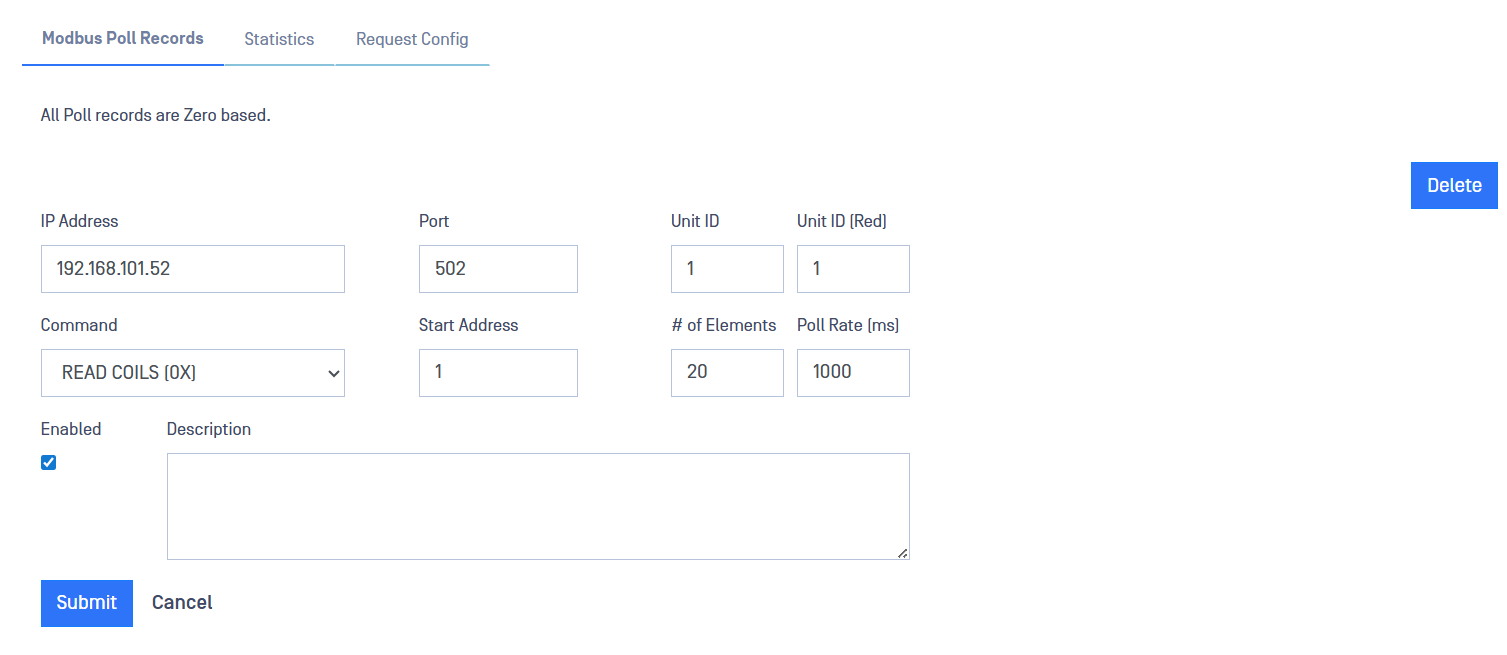Click inside the Description text area
This screenshot has height=655, width=1507.
[538, 506]
